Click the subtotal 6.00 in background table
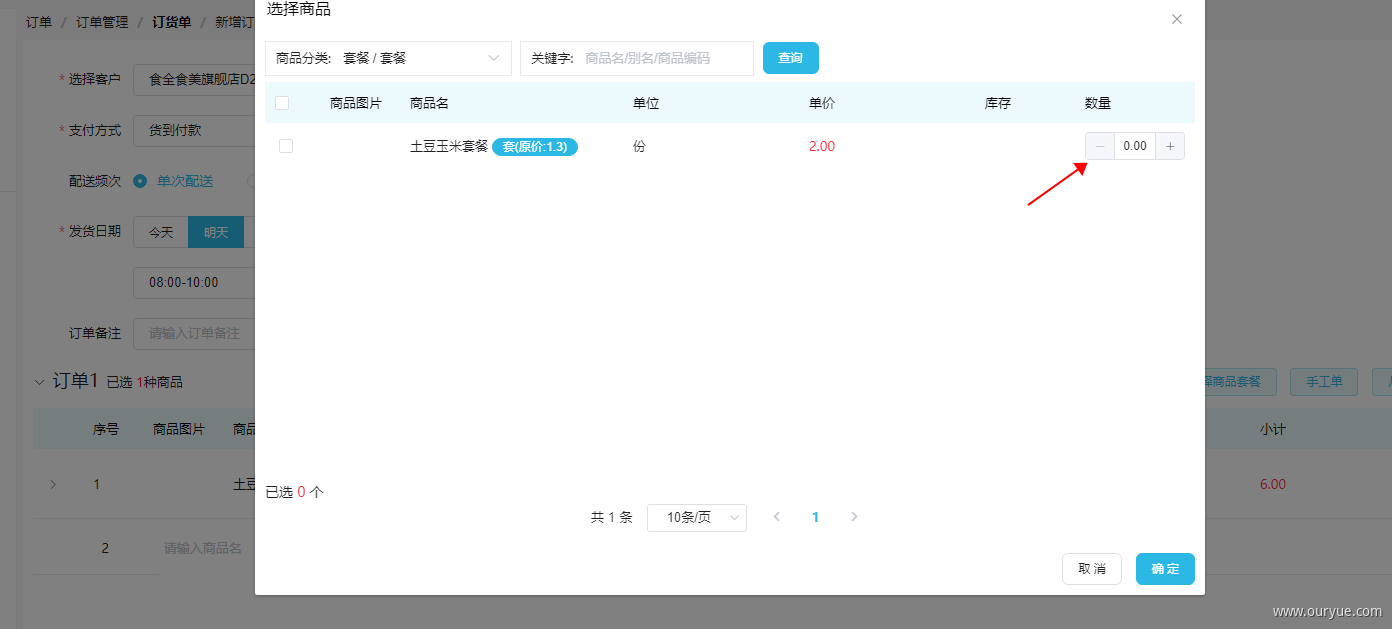The image size is (1392, 629). click(1273, 484)
